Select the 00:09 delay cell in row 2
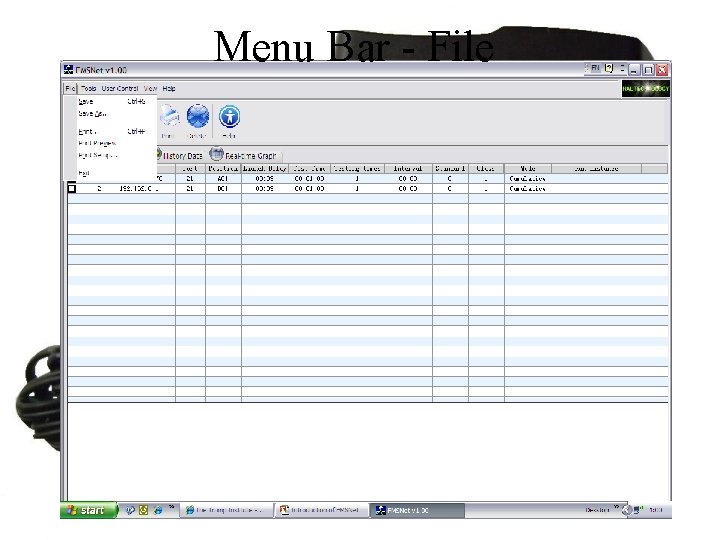720x540 pixels. coord(264,188)
